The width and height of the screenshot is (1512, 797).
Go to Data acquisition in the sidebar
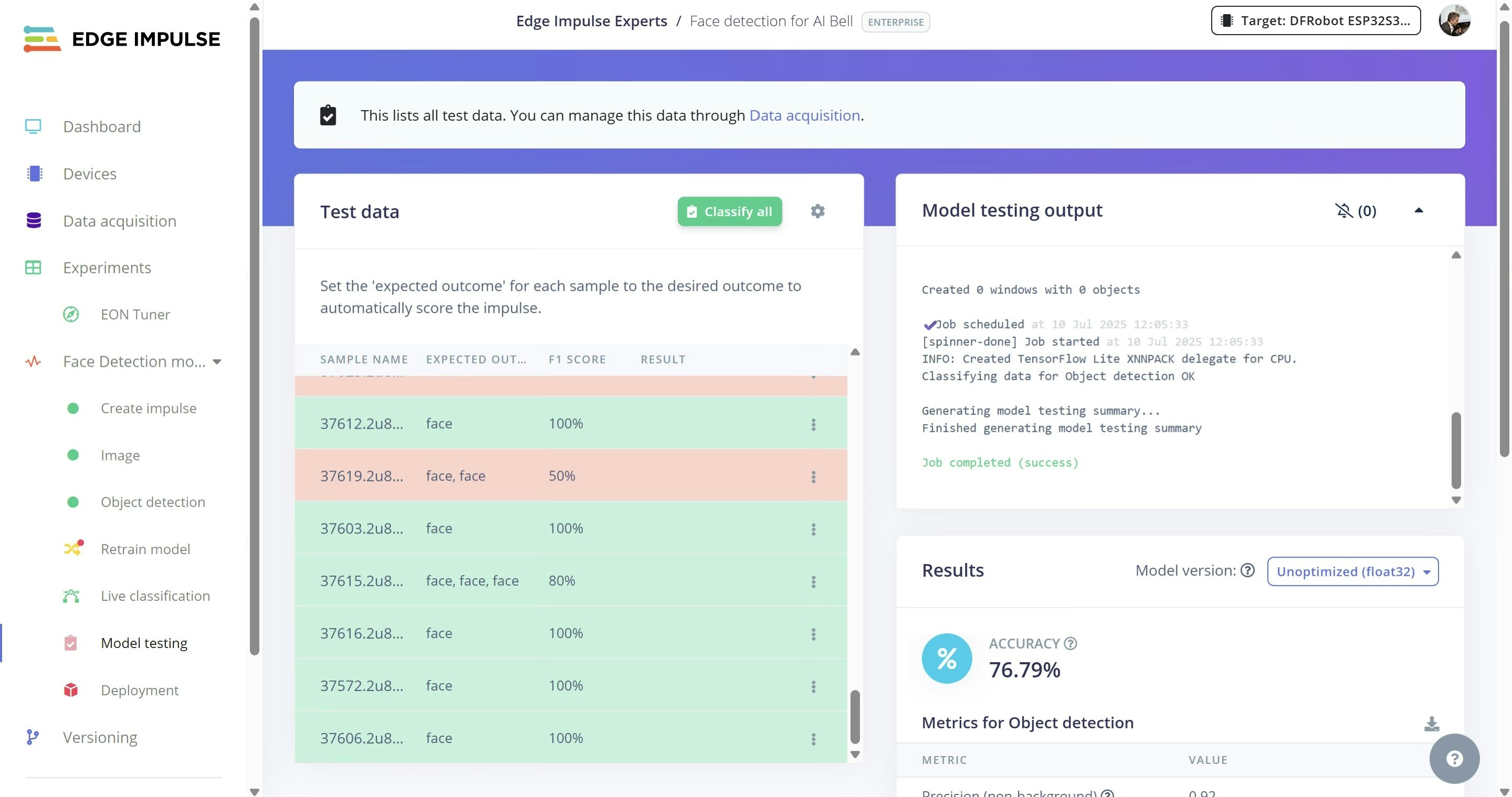(119, 221)
